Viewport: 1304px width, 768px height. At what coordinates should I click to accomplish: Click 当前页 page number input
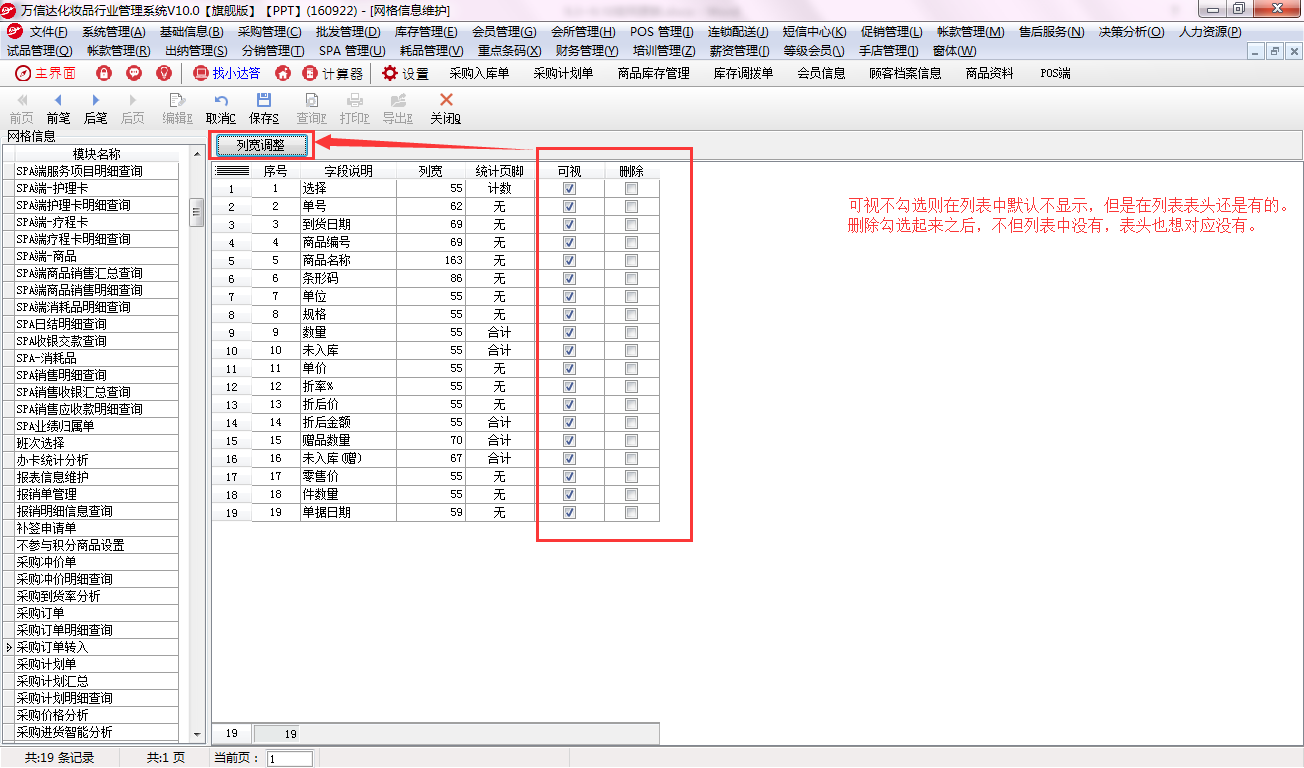(x=290, y=759)
